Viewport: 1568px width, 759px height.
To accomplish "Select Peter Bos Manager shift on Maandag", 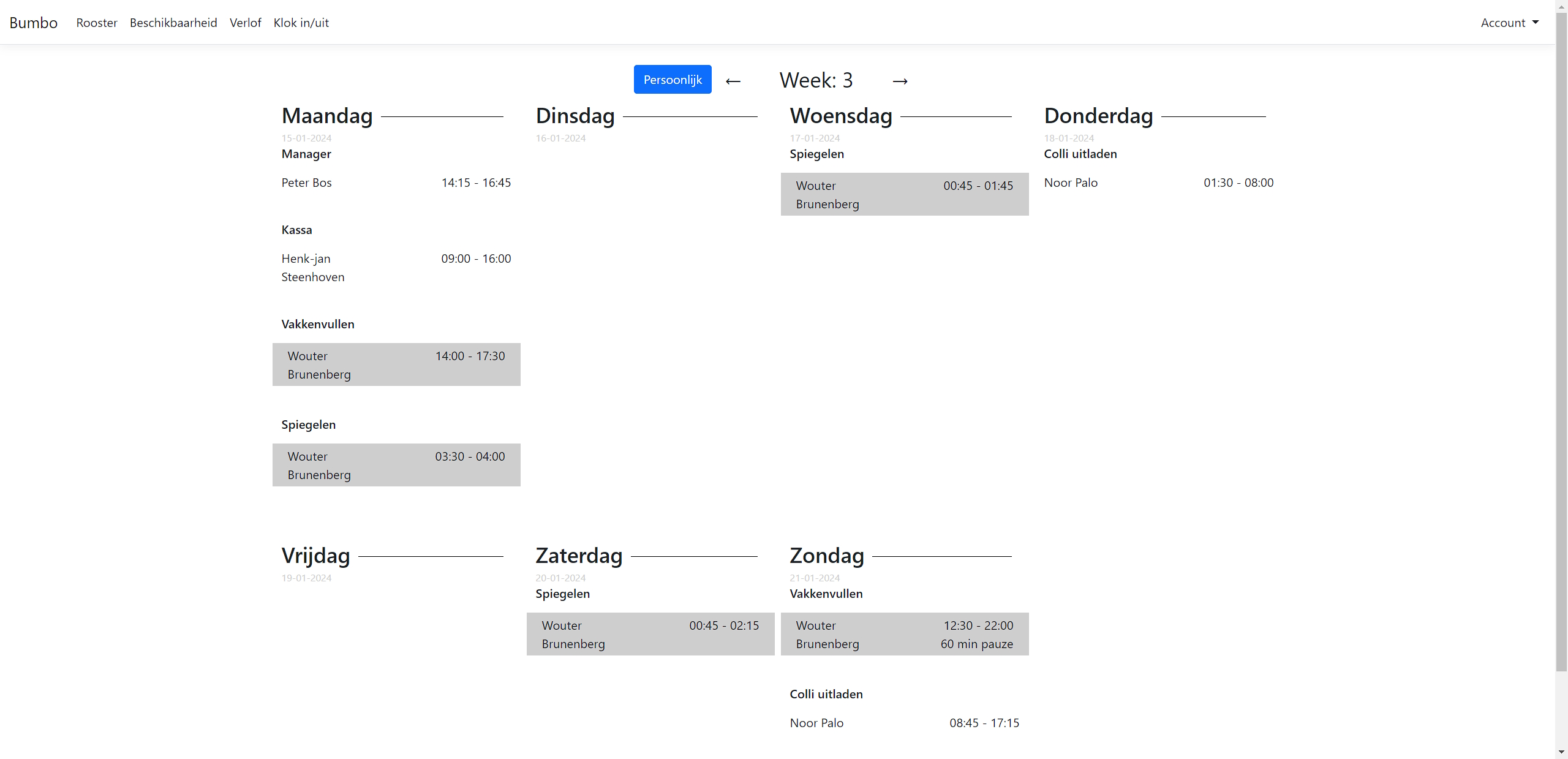I will (x=396, y=183).
